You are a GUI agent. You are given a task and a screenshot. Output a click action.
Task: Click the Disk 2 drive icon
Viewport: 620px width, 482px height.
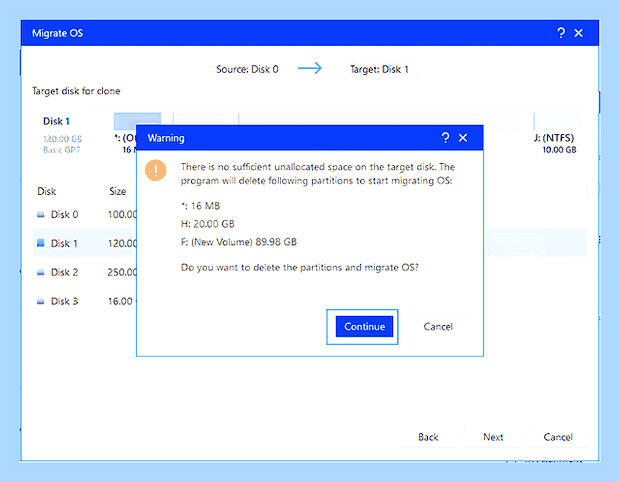click(x=41, y=272)
